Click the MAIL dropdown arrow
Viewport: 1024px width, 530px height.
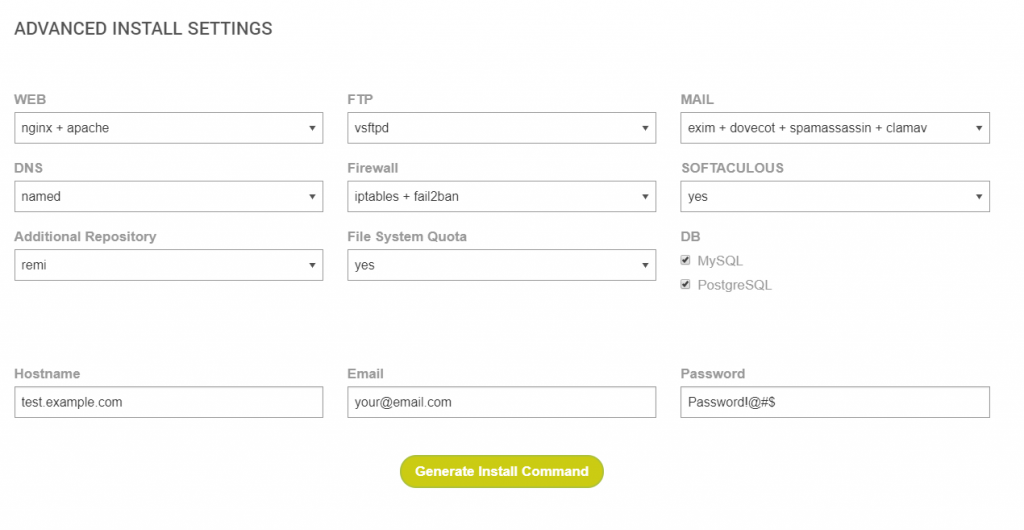pyautogui.click(x=978, y=128)
